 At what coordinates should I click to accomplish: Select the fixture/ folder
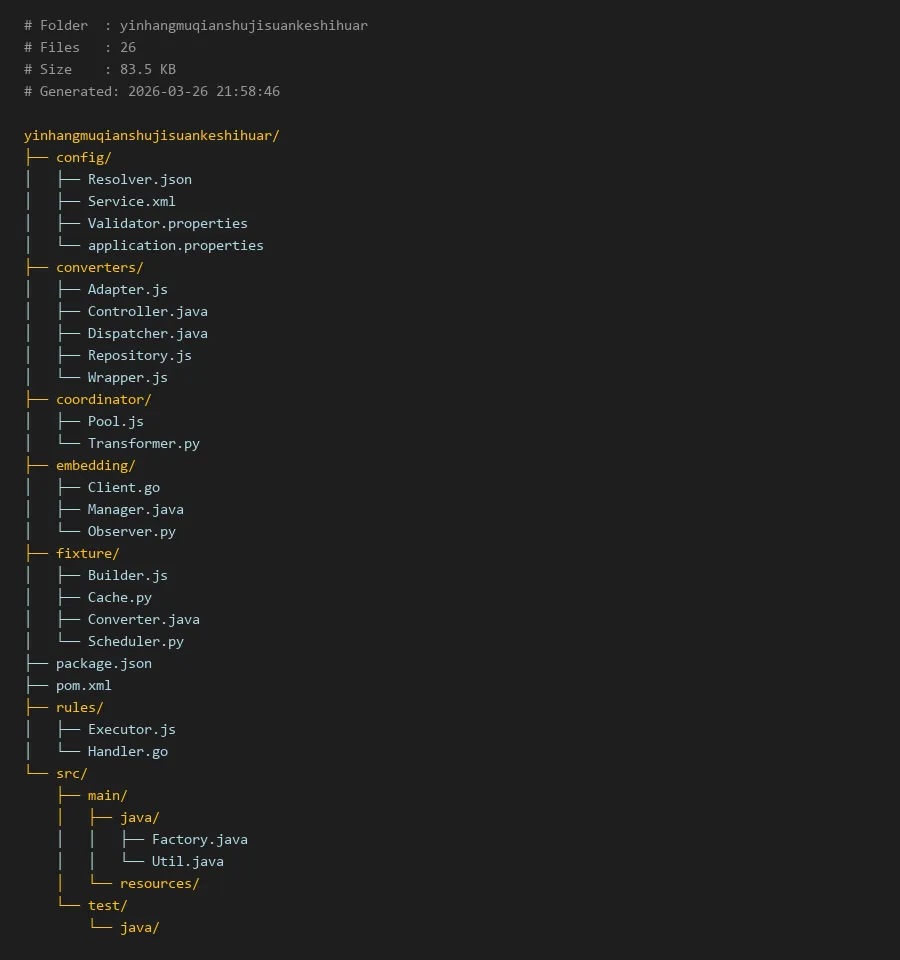[87, 553]
